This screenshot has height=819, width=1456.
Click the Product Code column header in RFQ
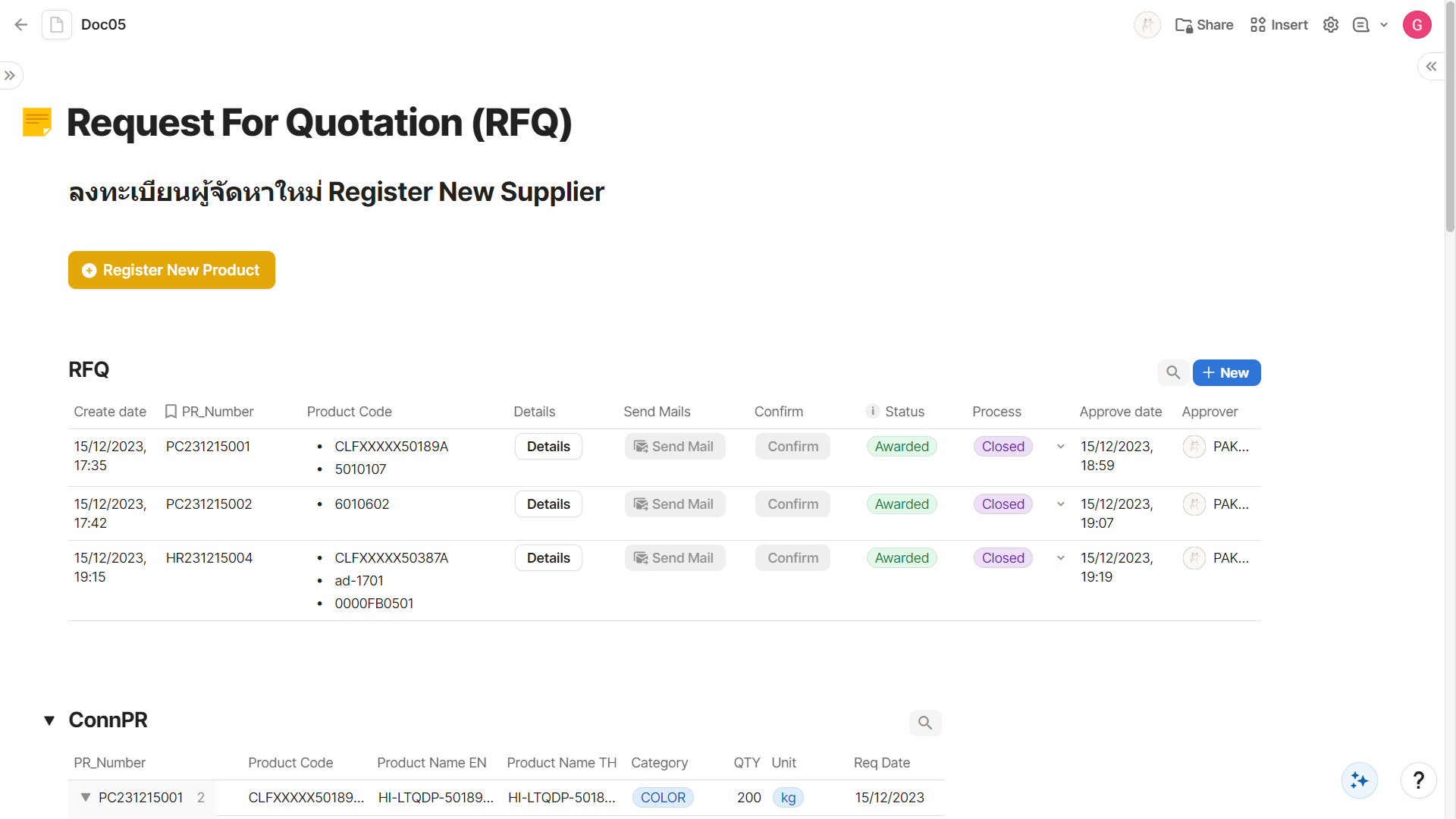tap(349, 411)
